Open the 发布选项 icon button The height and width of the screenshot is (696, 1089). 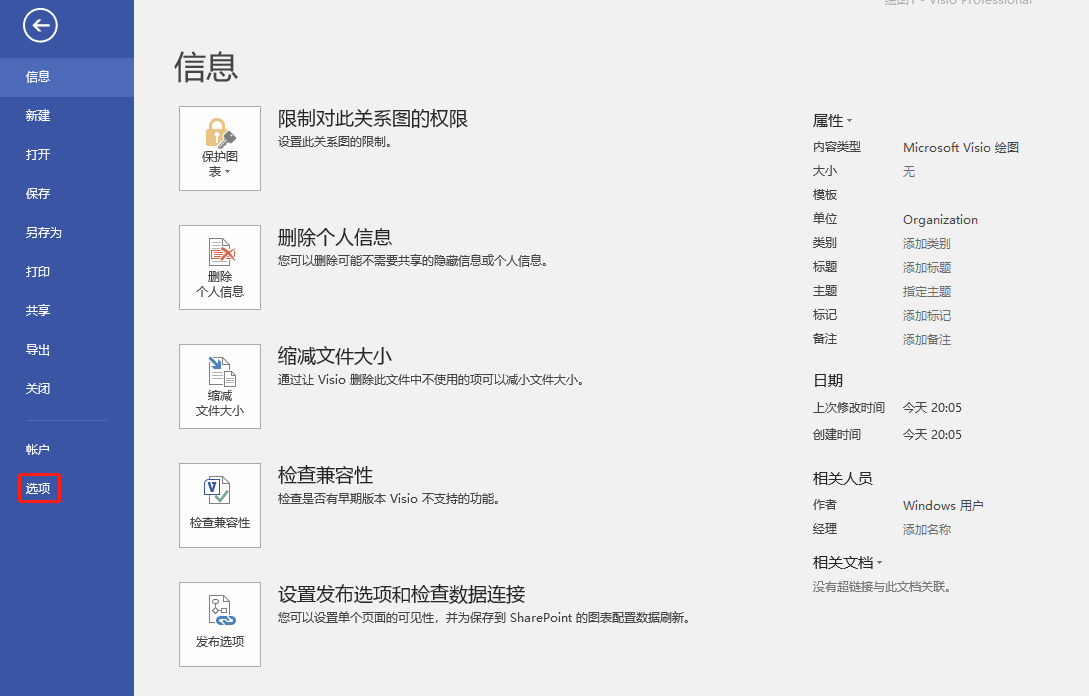(219, 624)
